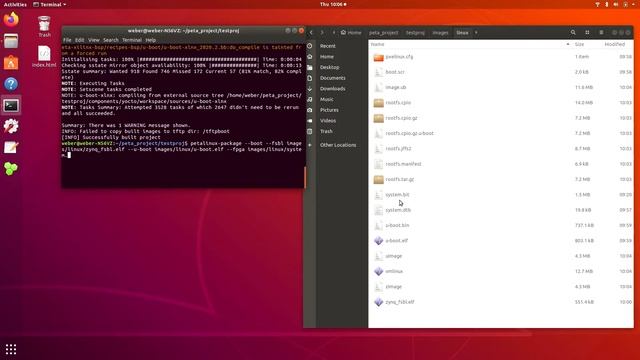Open the Terminal Search menu
This screenshot has height=360, width=640.
[x=111, y=40]
